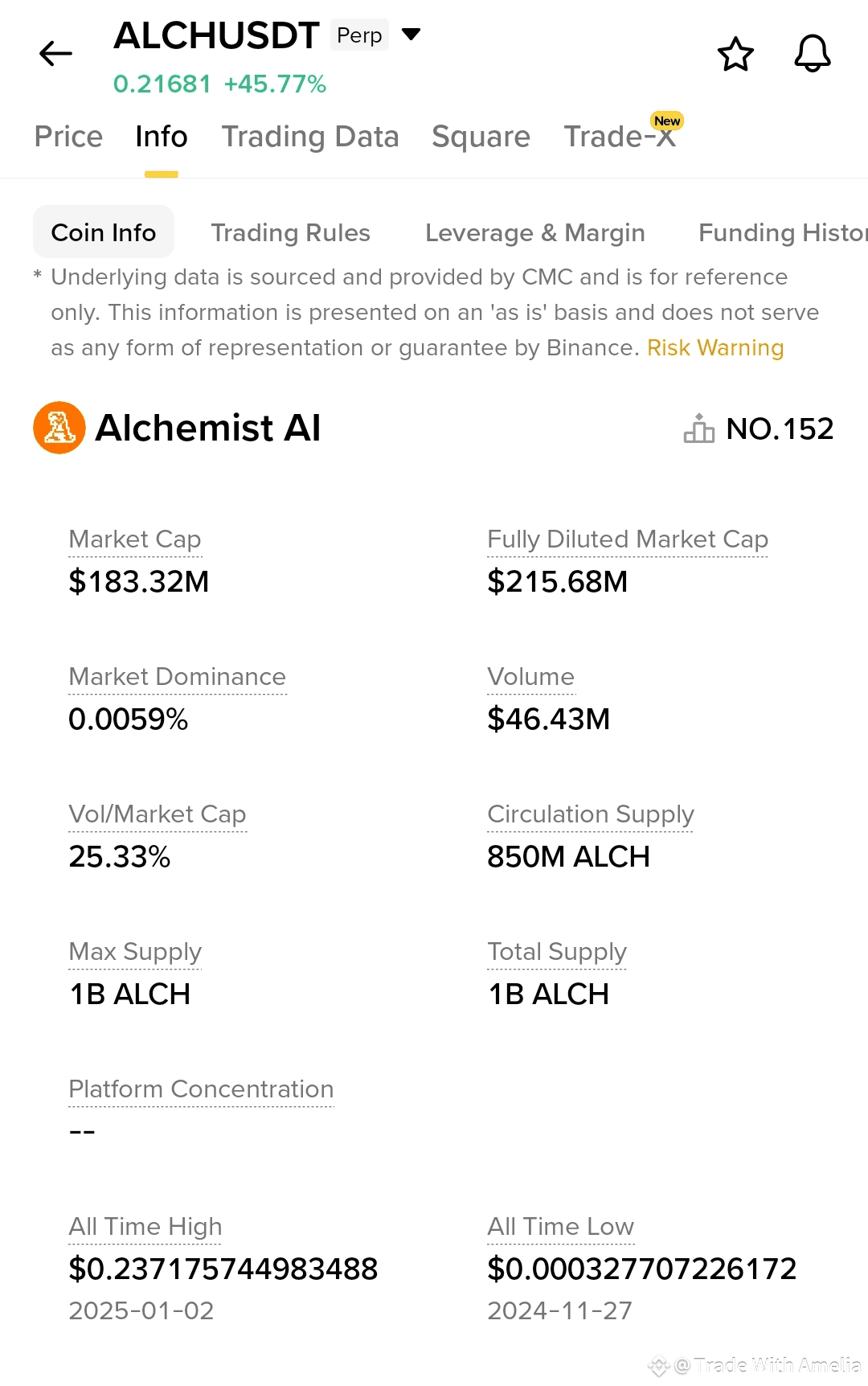Tap the Platform Concentration label
The image size is (868, 1386).
(x=201, y=1089)
